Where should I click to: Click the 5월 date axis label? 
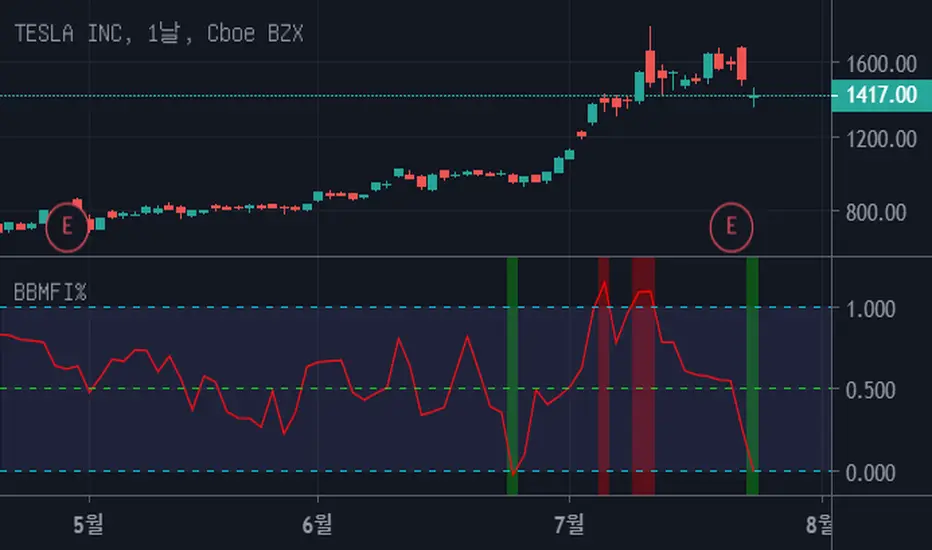pos(89,524)
